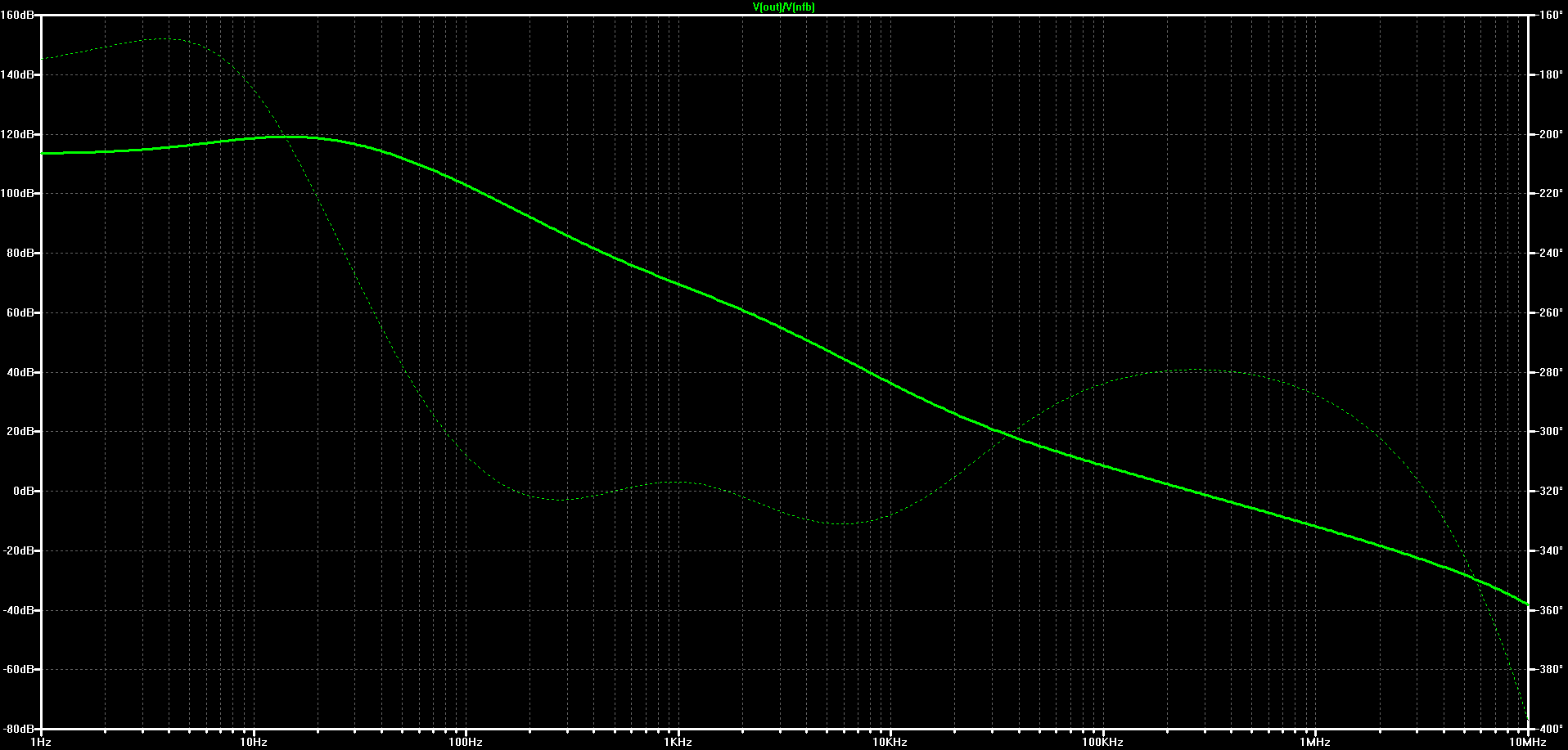This screenshot has width=1568, height=750.
Task: Click the -240° label on the phase axis
Action: (x=1549, y=253)
